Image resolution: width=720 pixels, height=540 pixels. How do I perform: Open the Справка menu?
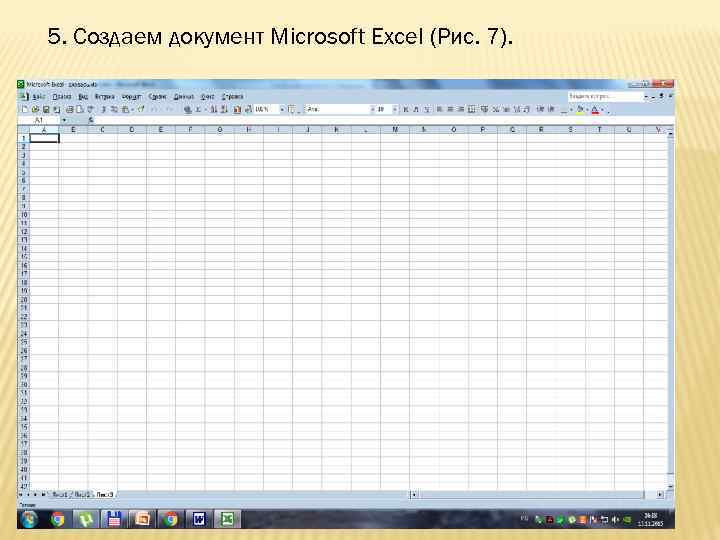[232, 97]
